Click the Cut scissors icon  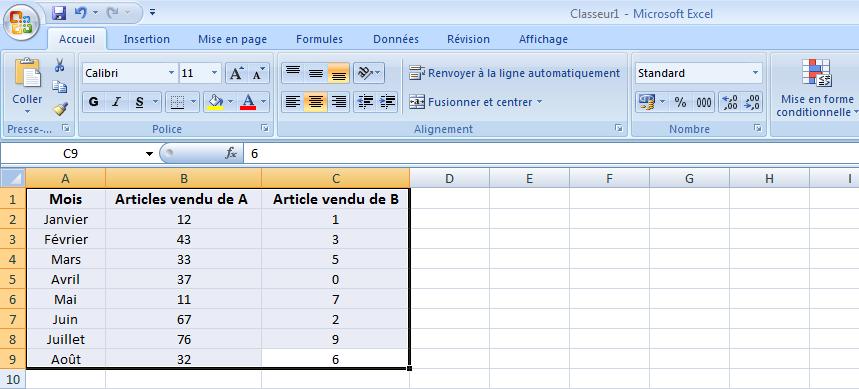click(60, 65)
